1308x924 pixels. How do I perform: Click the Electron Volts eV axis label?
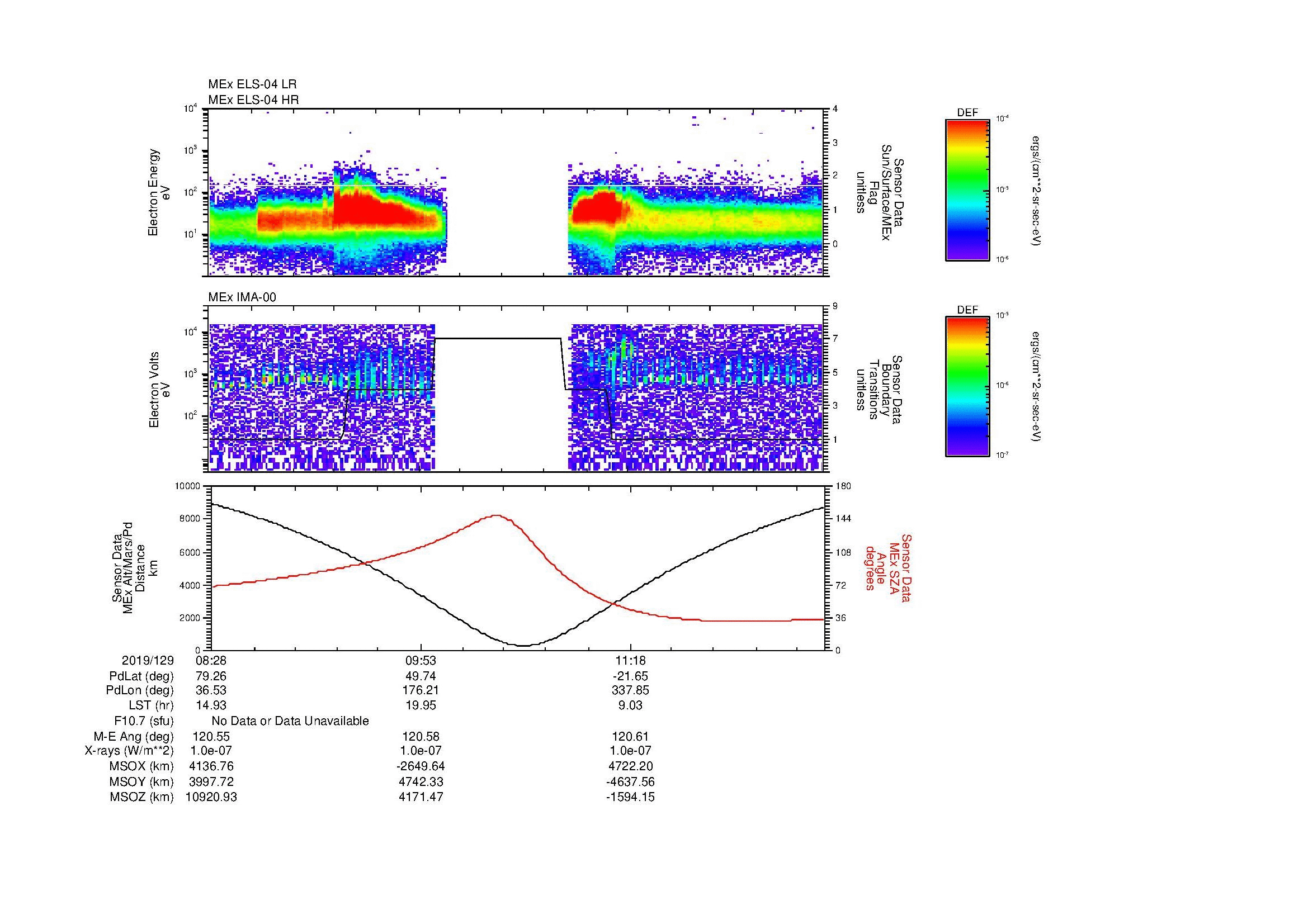(159, 390)
